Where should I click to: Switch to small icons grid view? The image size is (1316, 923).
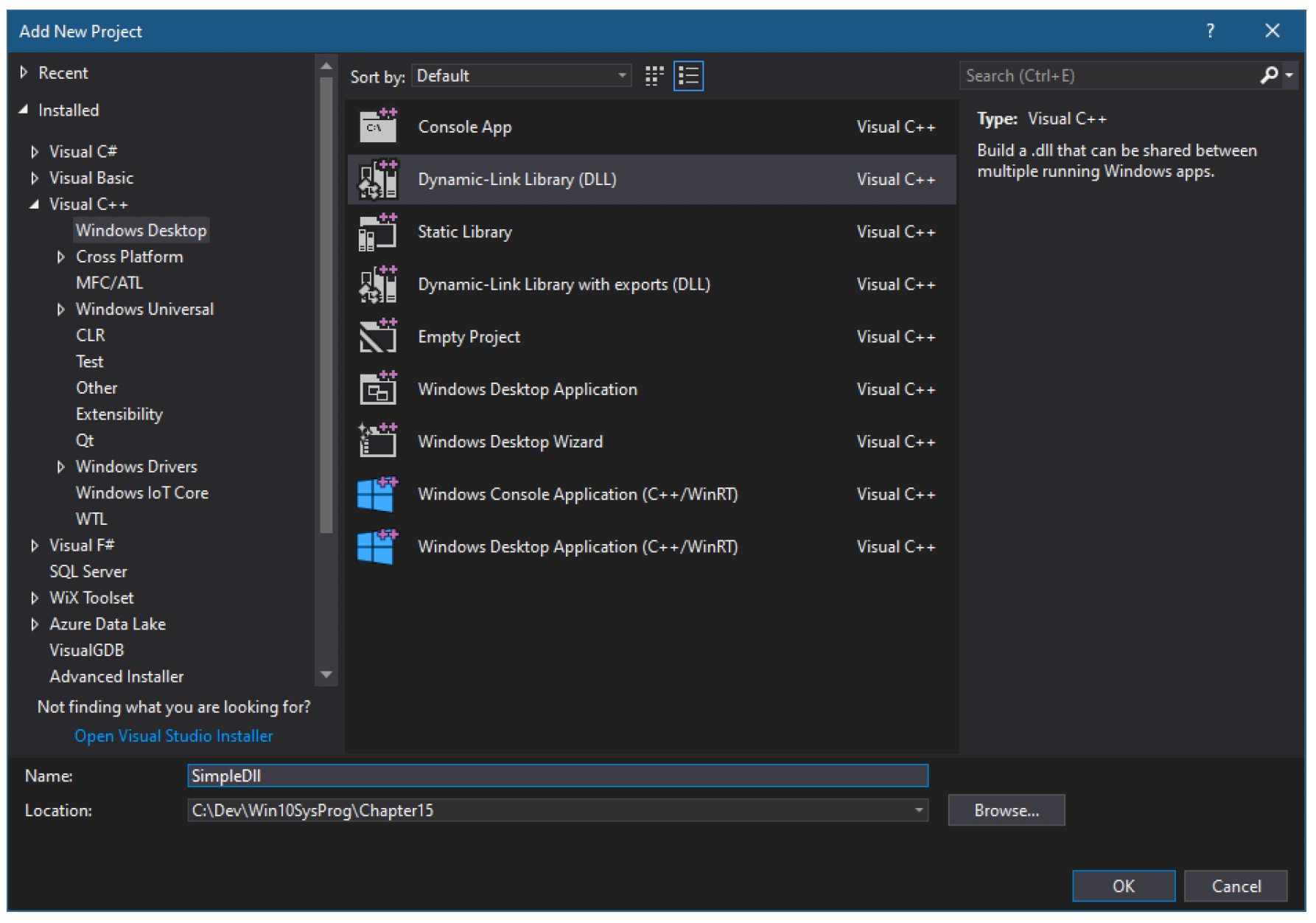click(654, 76)
